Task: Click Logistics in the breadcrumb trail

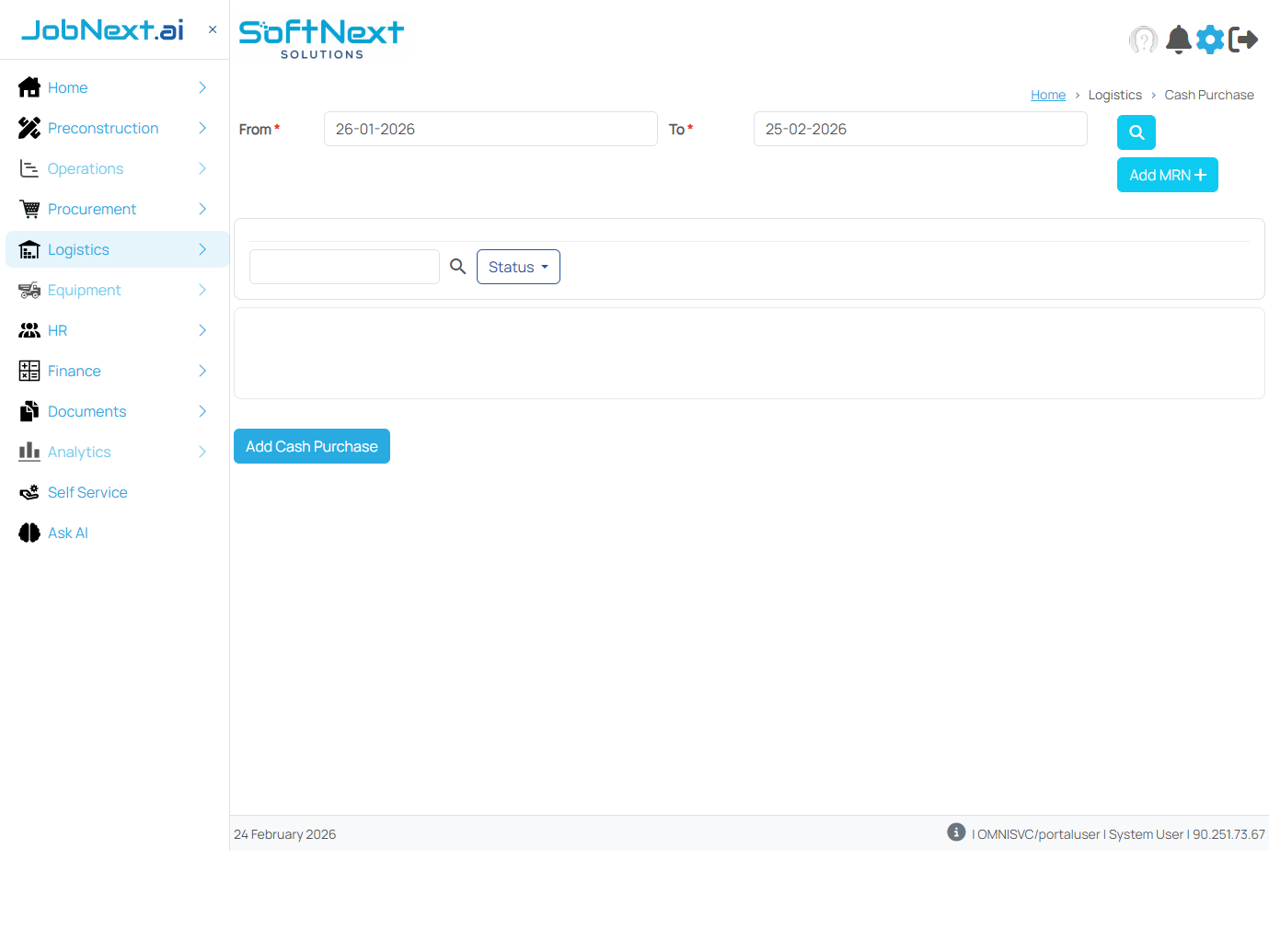Action: (x=1114, y=95)
